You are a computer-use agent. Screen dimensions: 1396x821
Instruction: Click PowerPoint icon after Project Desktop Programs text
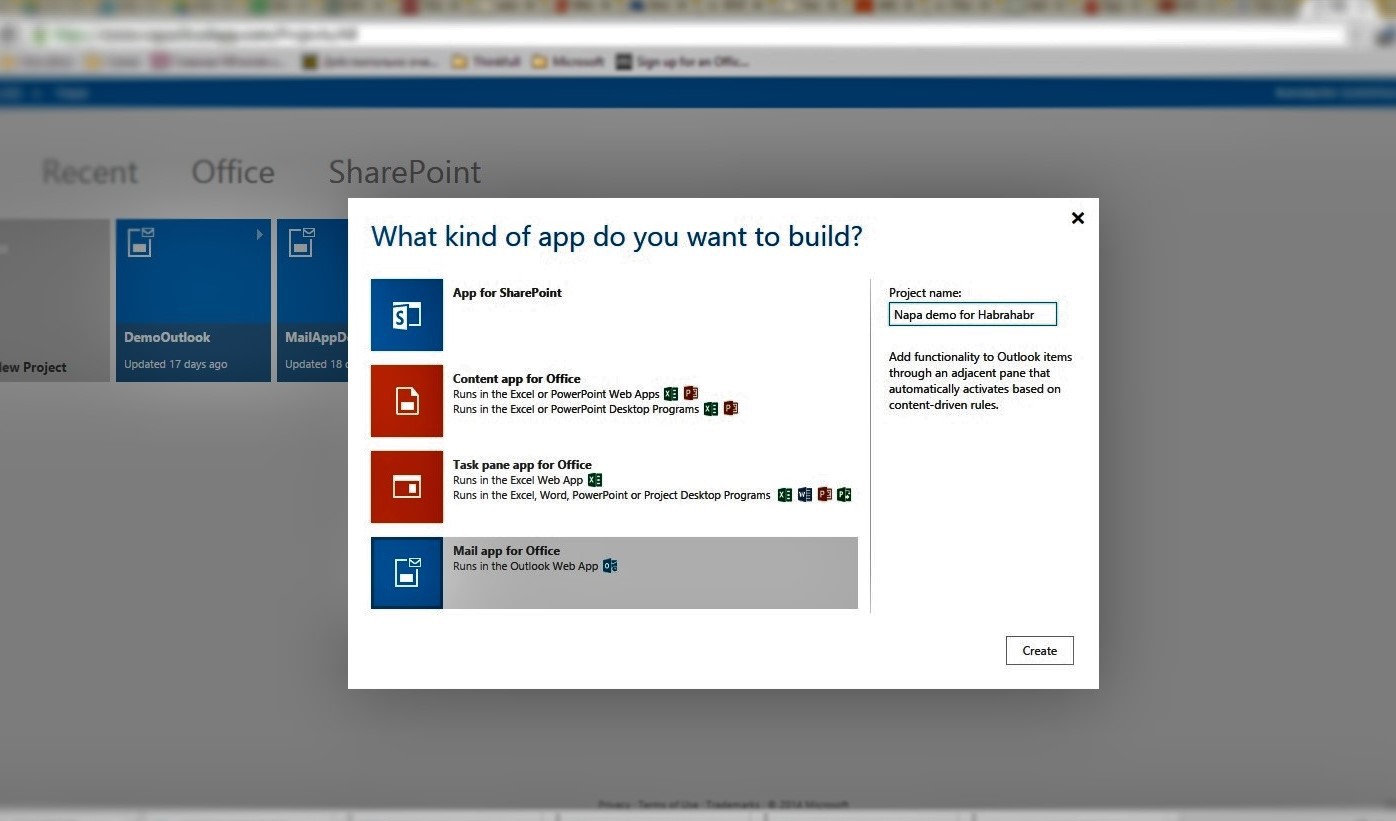click(825, 495)
